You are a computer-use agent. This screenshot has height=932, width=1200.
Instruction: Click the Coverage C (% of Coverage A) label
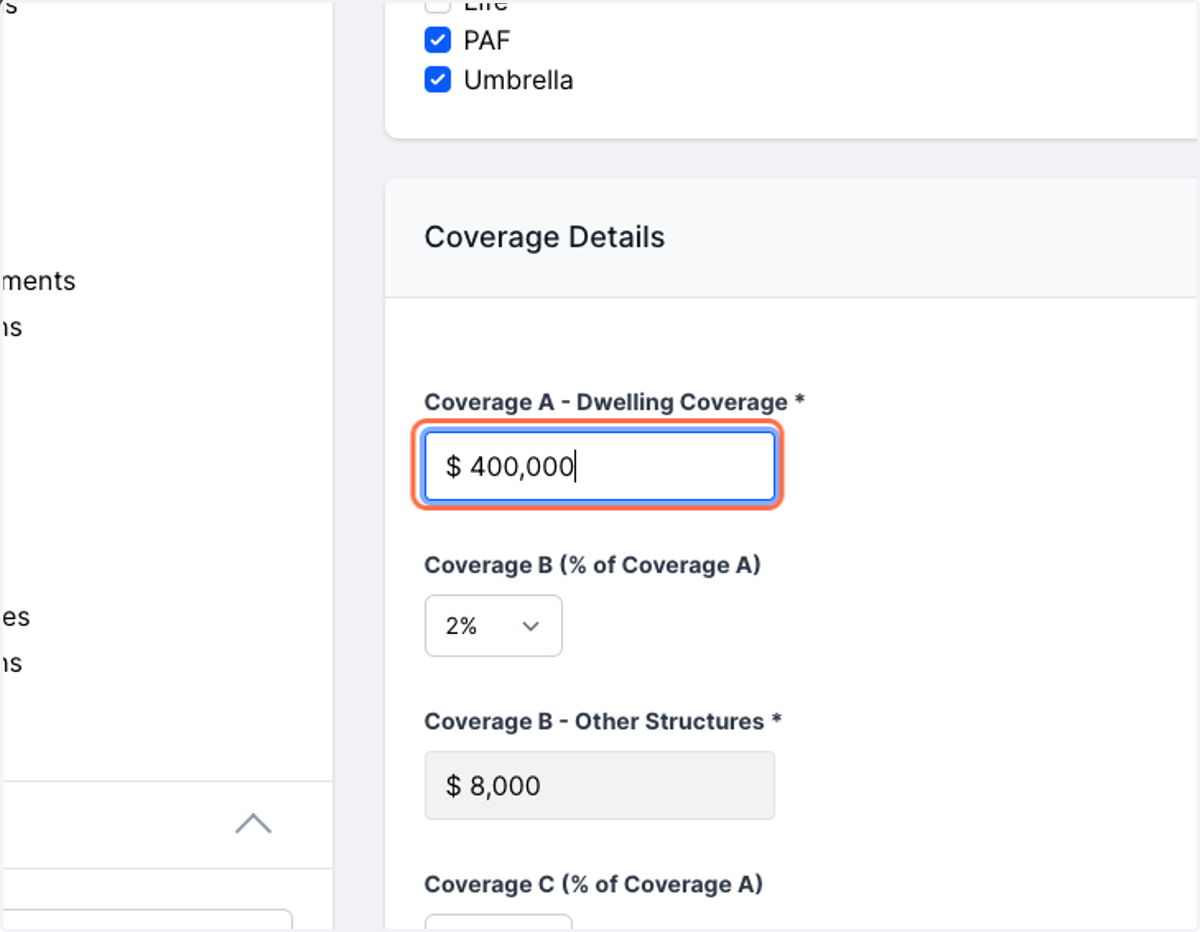pyautogui.click(x=593, y=884)
